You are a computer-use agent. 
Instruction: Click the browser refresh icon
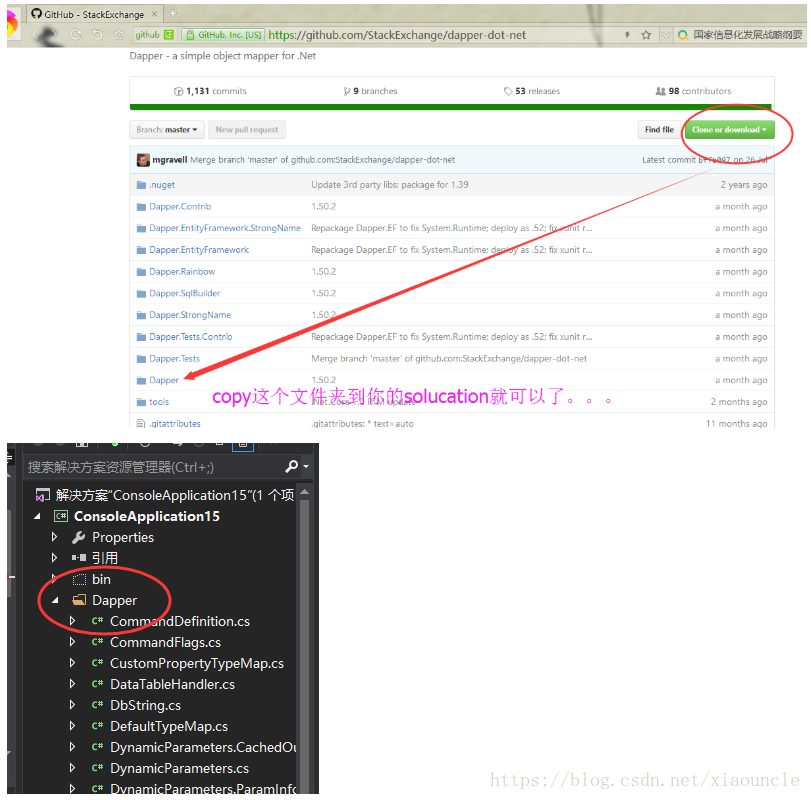pos(76,34)
